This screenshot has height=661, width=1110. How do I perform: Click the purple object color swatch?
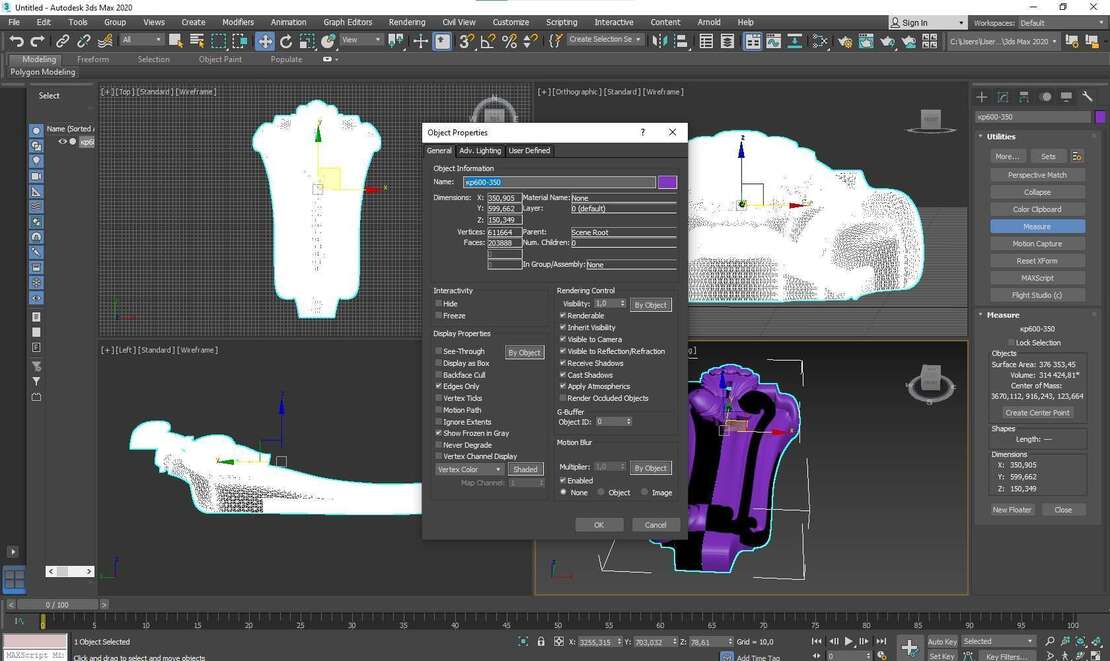pyautogui.click(x=667, y=182)
